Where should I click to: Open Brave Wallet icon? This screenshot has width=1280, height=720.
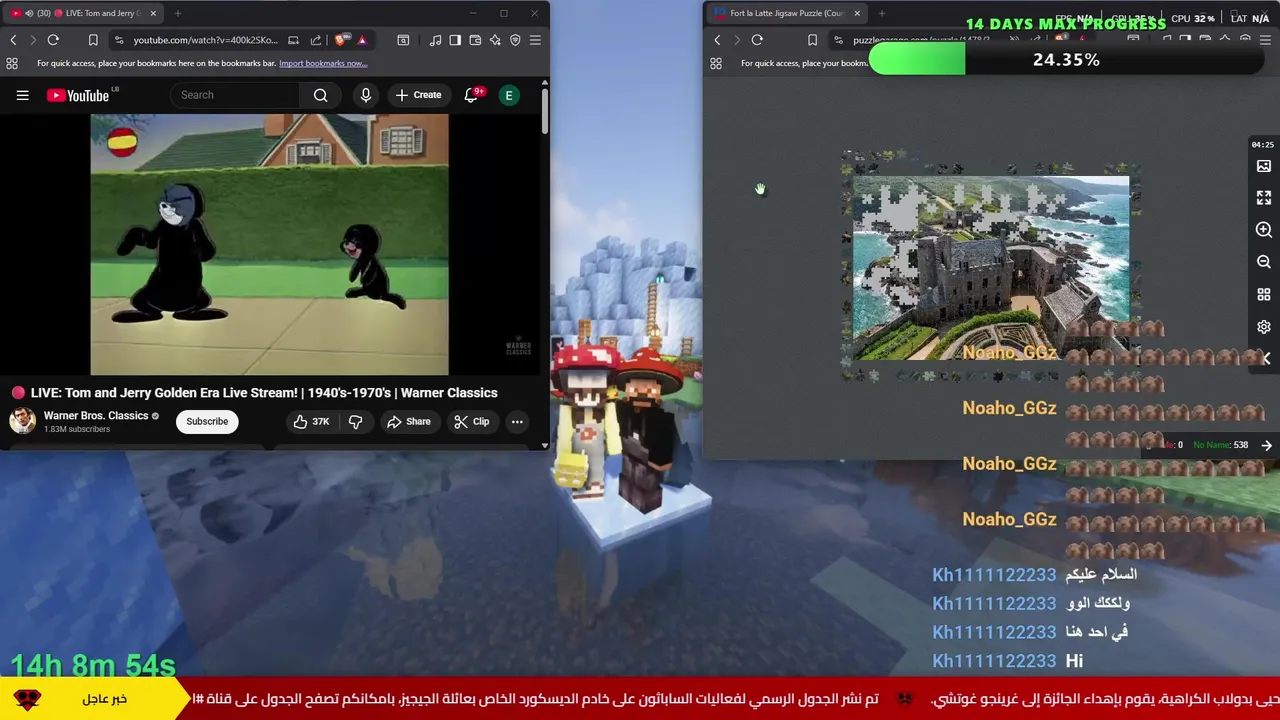(475, 40)
